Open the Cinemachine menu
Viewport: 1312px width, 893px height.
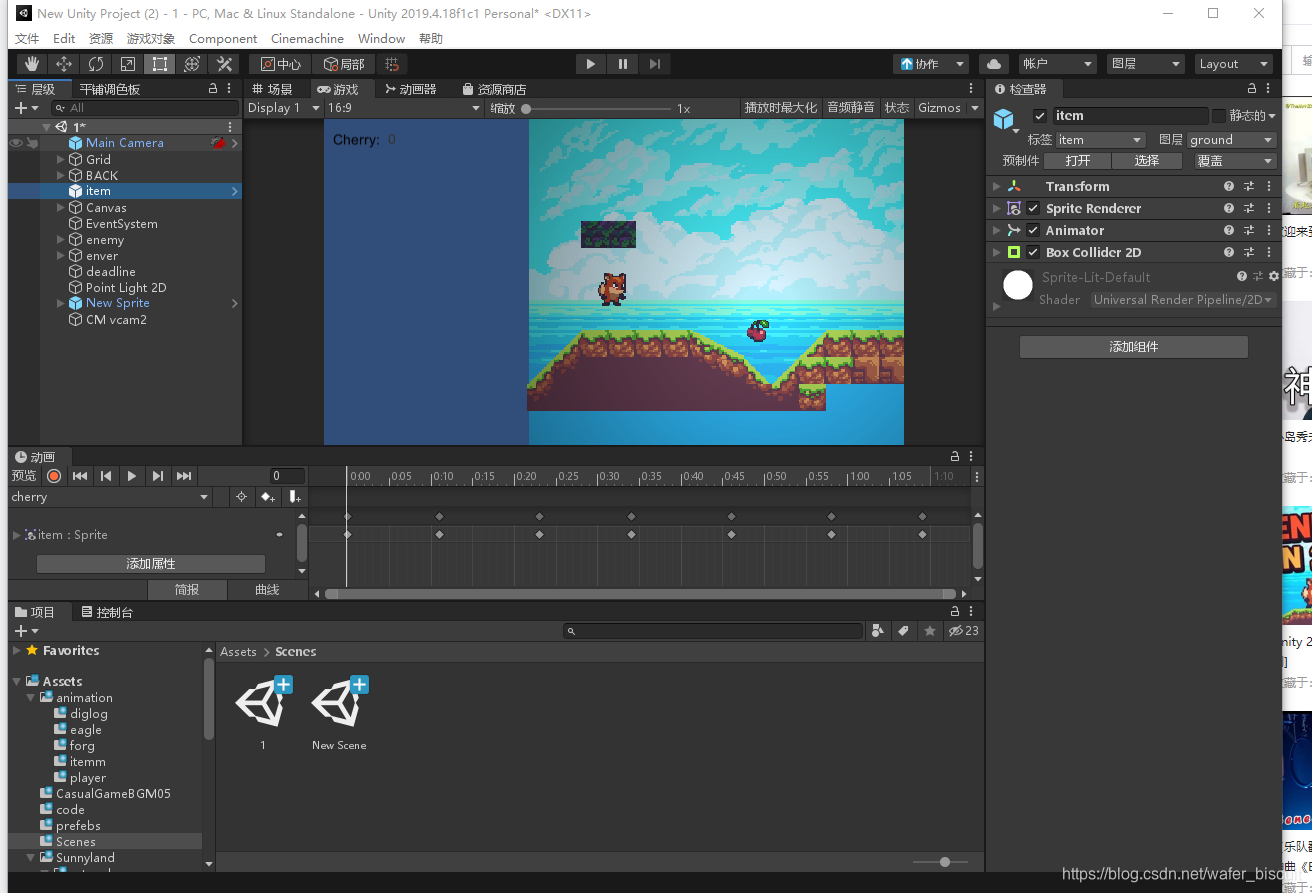307,38
